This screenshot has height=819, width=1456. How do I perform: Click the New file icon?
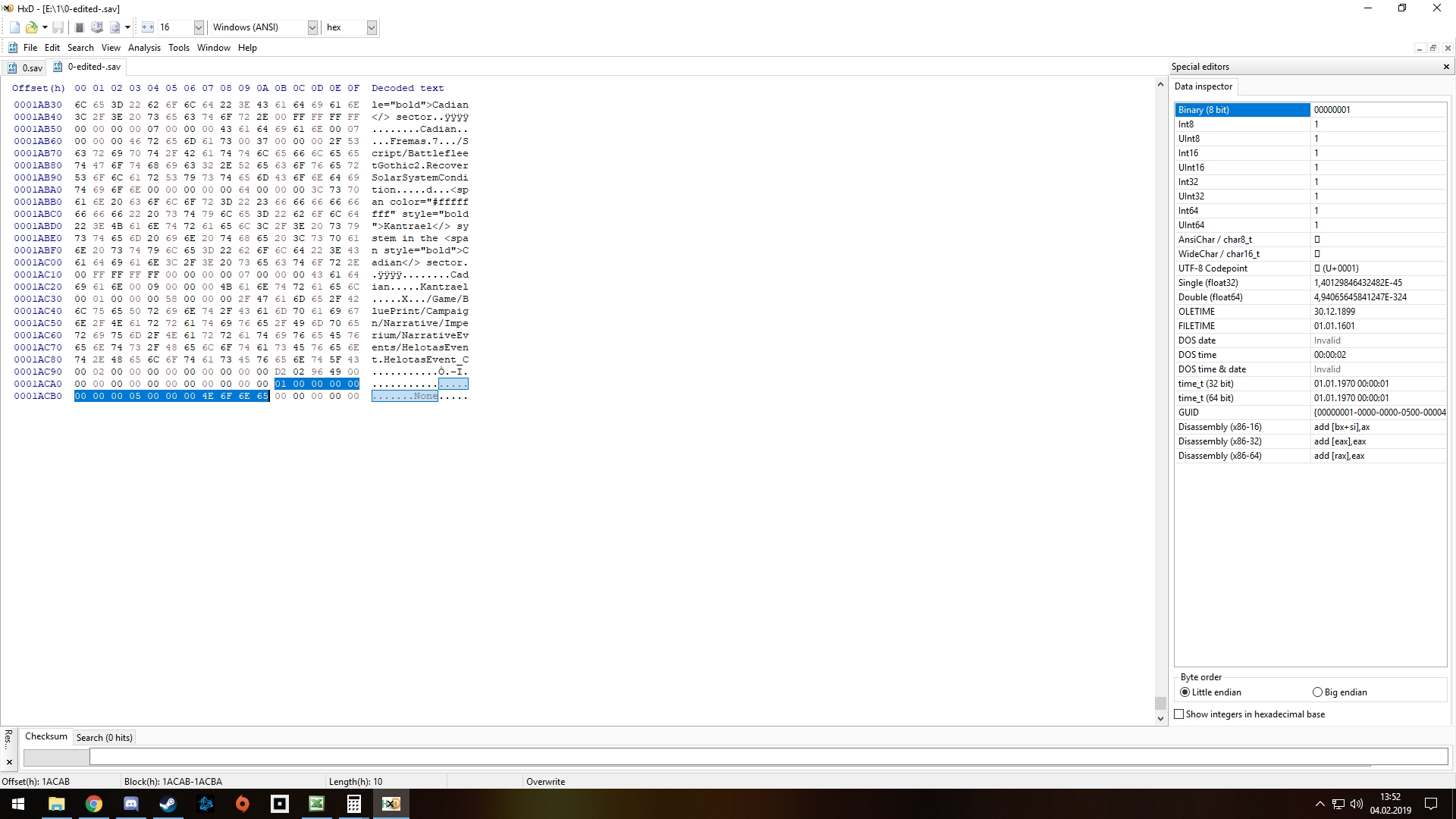[14, 27]
